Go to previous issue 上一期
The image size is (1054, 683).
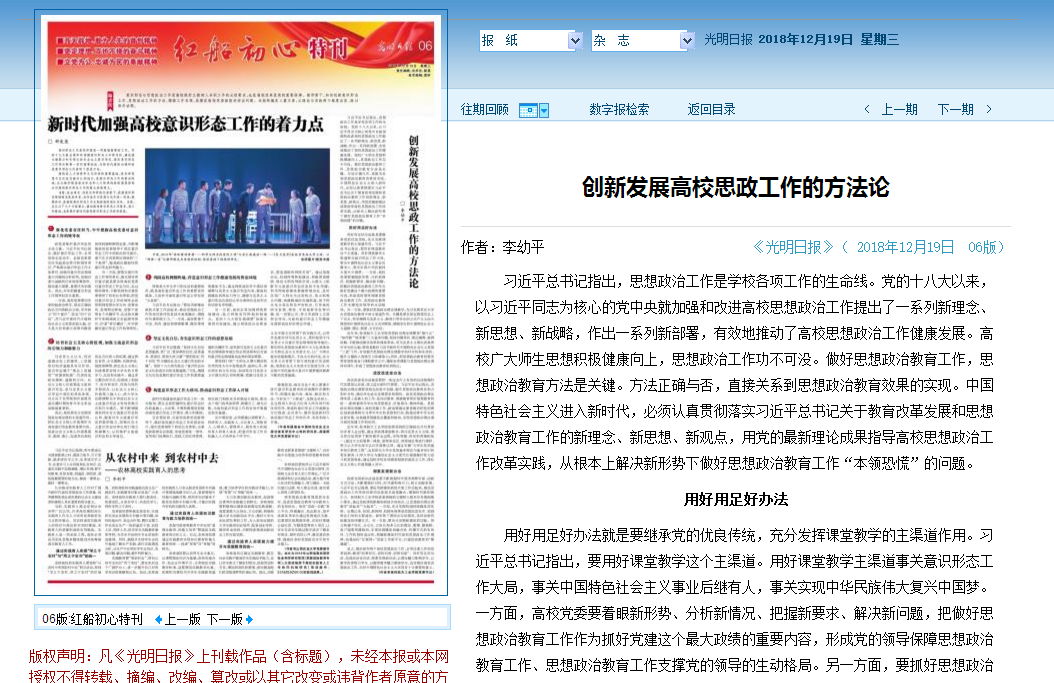pos(899,110)
